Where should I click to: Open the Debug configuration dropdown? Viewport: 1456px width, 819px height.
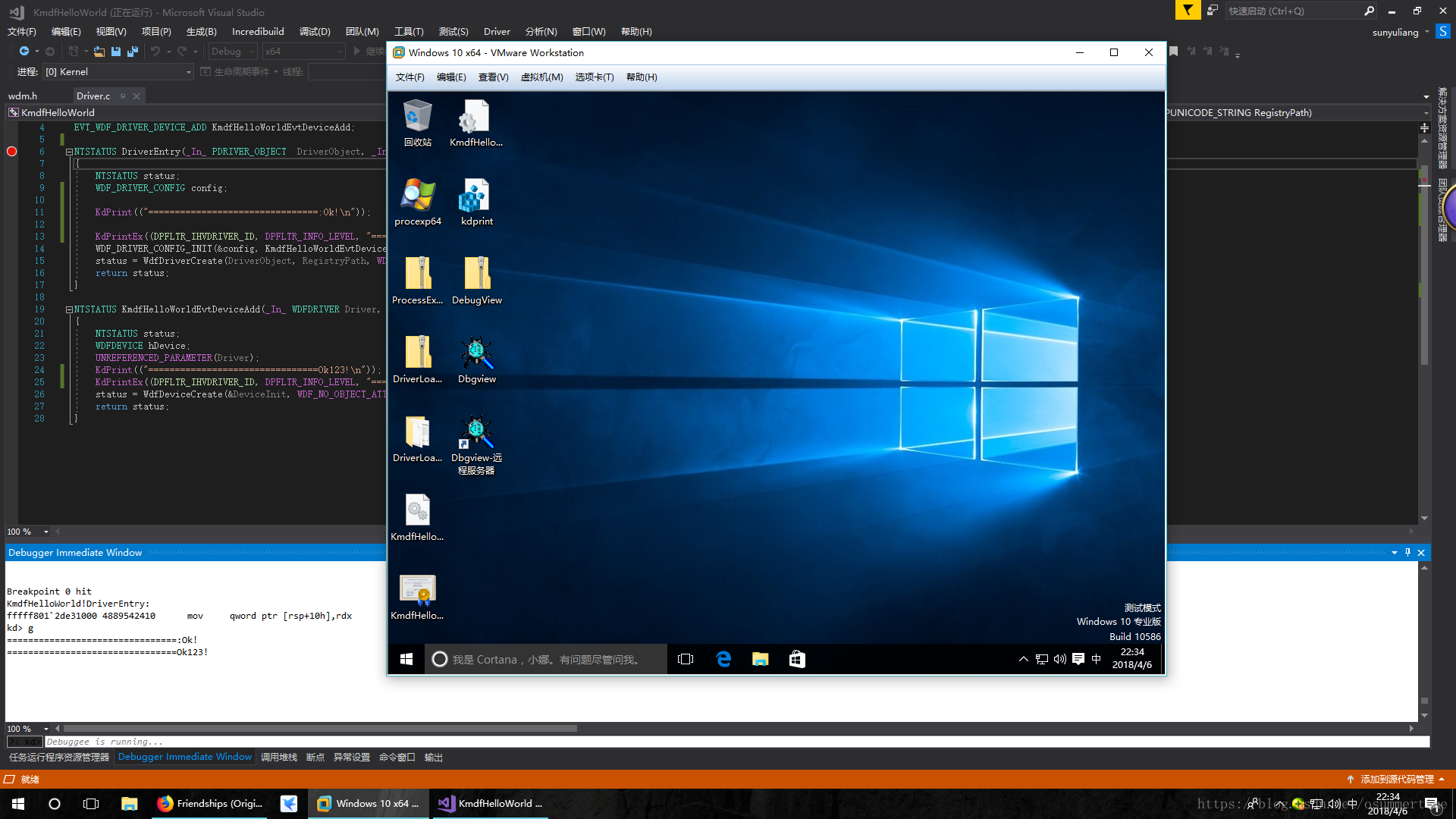pyautogui.click(x=233, y=52)
